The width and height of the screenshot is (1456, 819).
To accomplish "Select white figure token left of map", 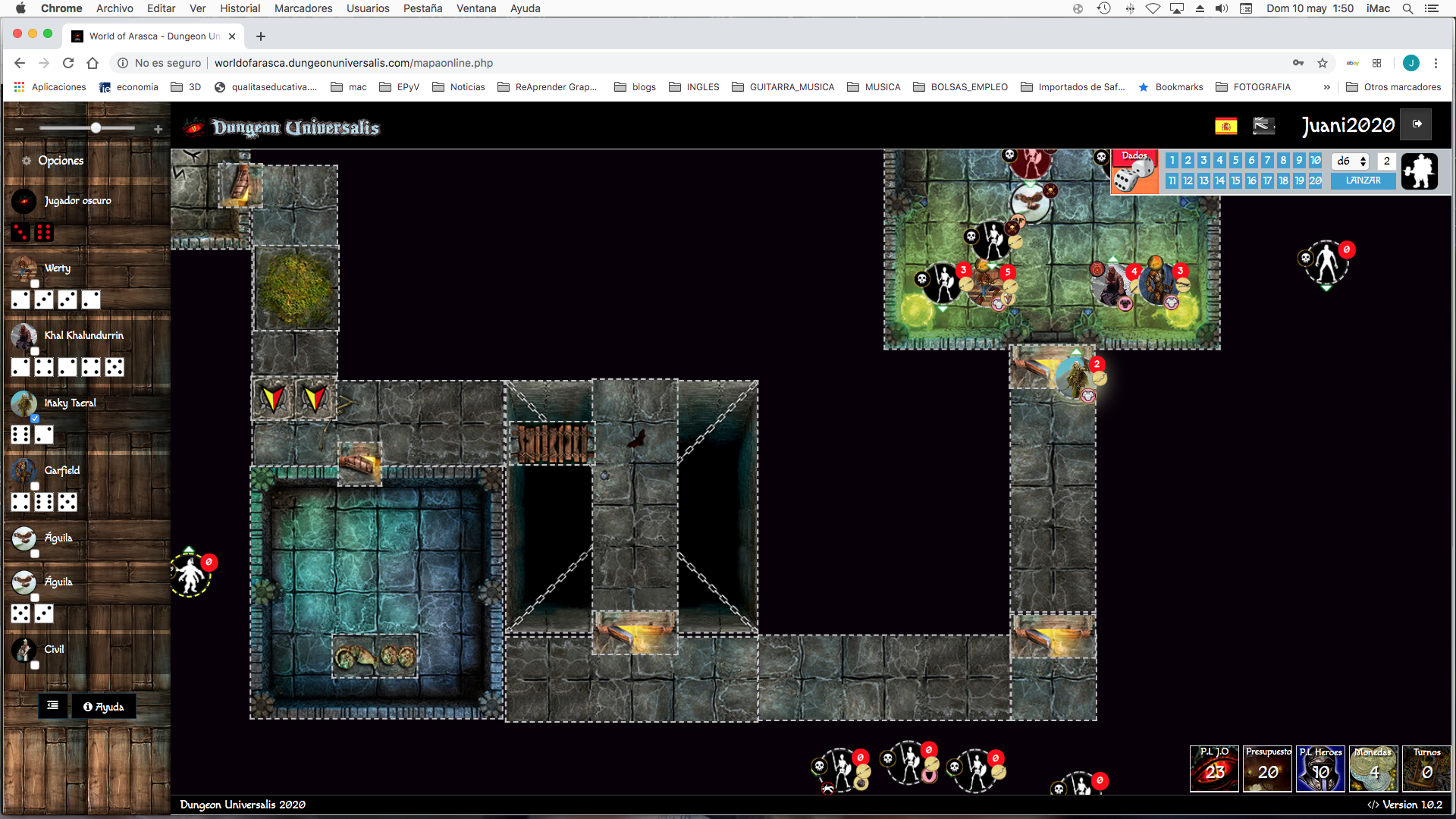I will point(190,574).
